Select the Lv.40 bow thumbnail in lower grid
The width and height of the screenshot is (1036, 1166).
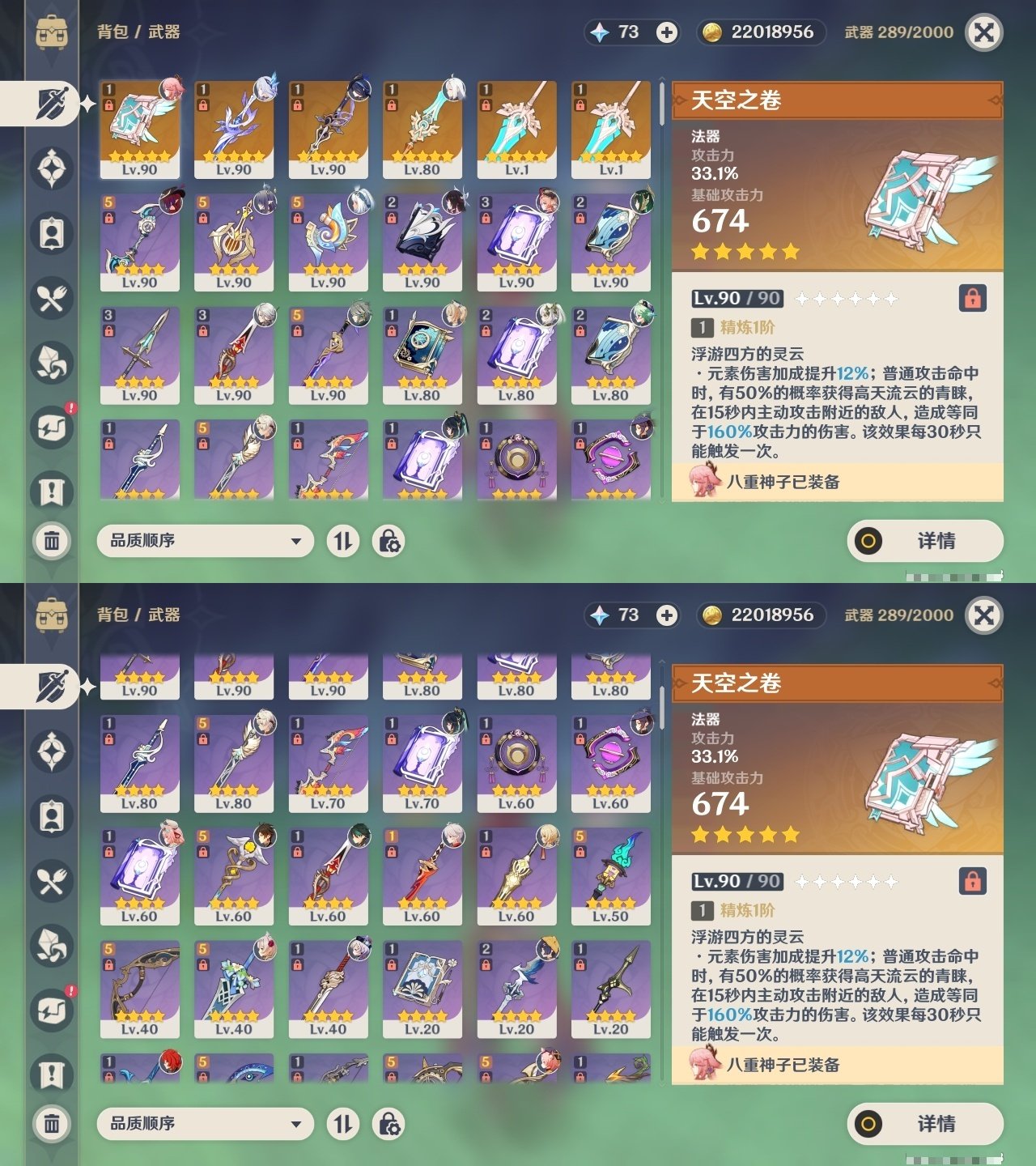140,989
